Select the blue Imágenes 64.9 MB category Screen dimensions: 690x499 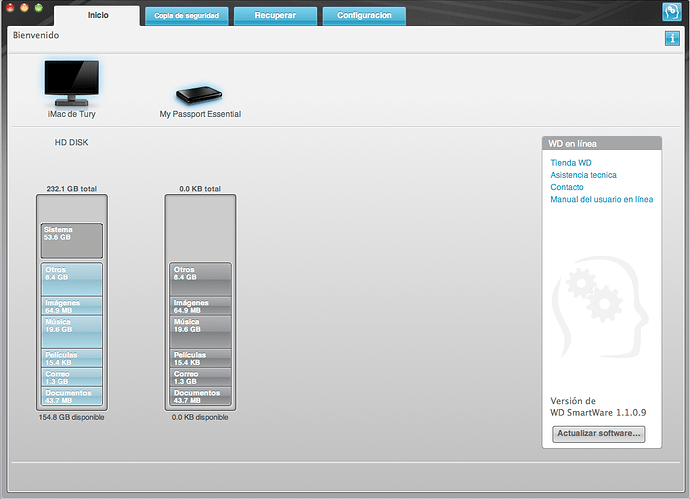click(72, 306)
